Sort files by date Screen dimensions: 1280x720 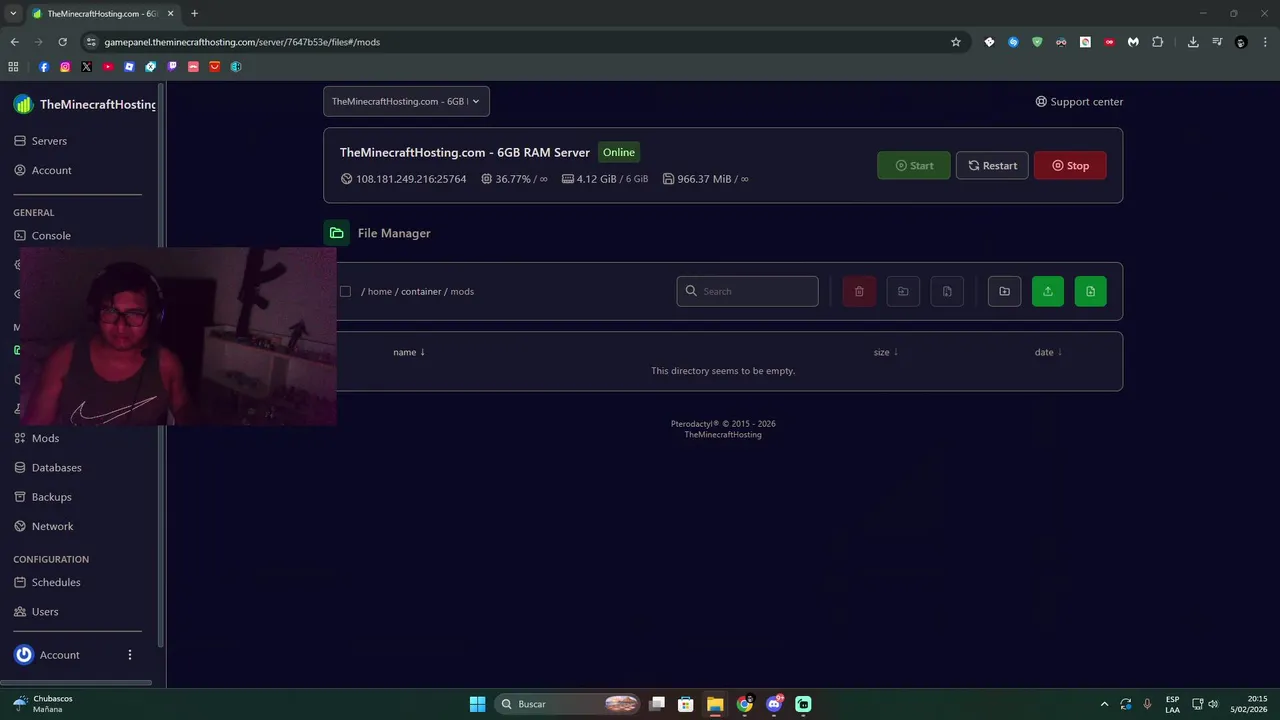(x=1048, y=352)
